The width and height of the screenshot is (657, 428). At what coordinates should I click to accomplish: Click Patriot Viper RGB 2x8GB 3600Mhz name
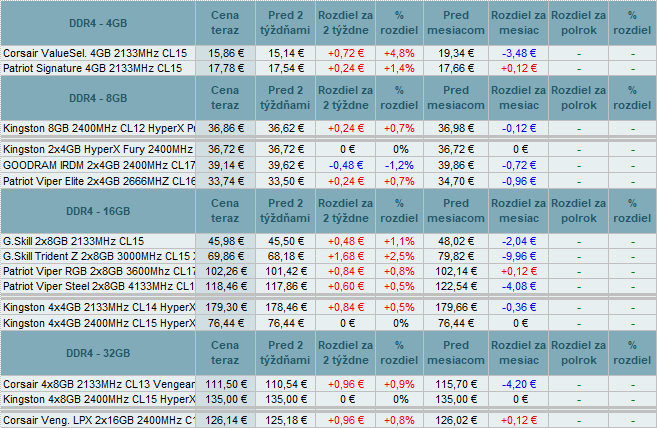click(x=99, y=271)
